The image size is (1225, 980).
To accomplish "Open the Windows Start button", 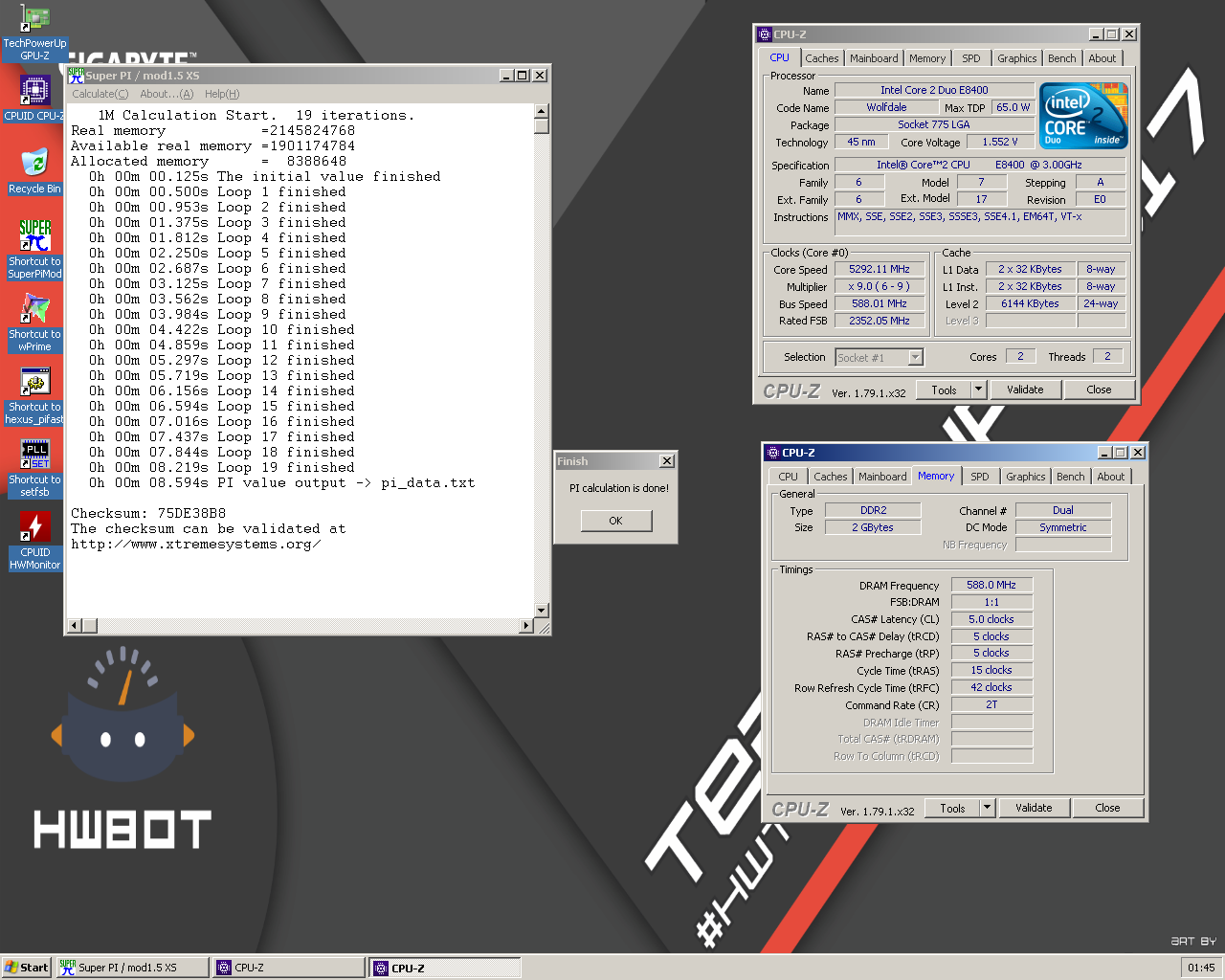I will coord(26,968).
